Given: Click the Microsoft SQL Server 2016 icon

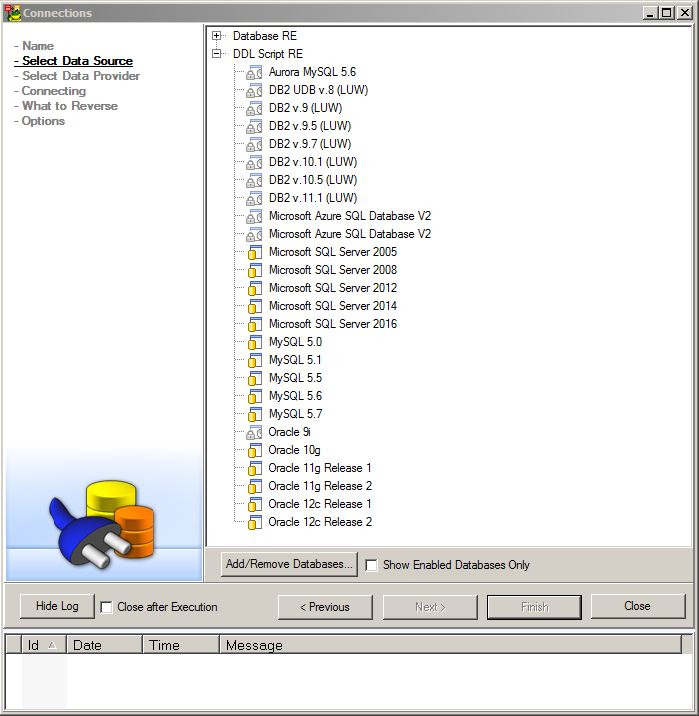Looking at the screenshot, I should (254, 324).
